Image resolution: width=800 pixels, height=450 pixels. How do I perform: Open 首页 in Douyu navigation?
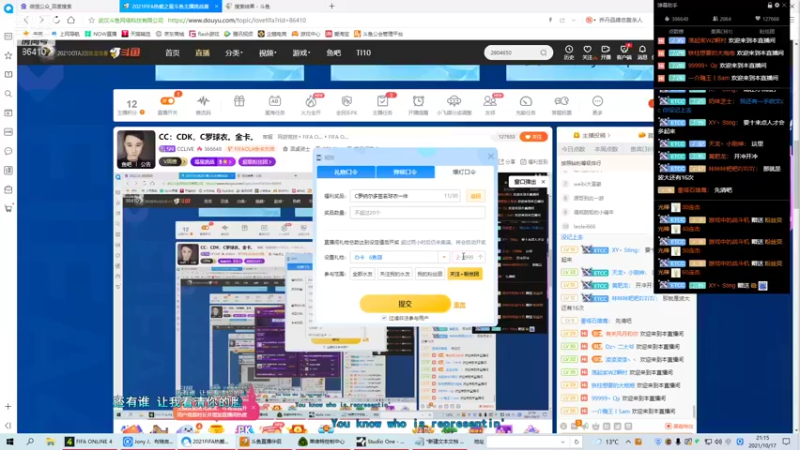coord(172,53)
